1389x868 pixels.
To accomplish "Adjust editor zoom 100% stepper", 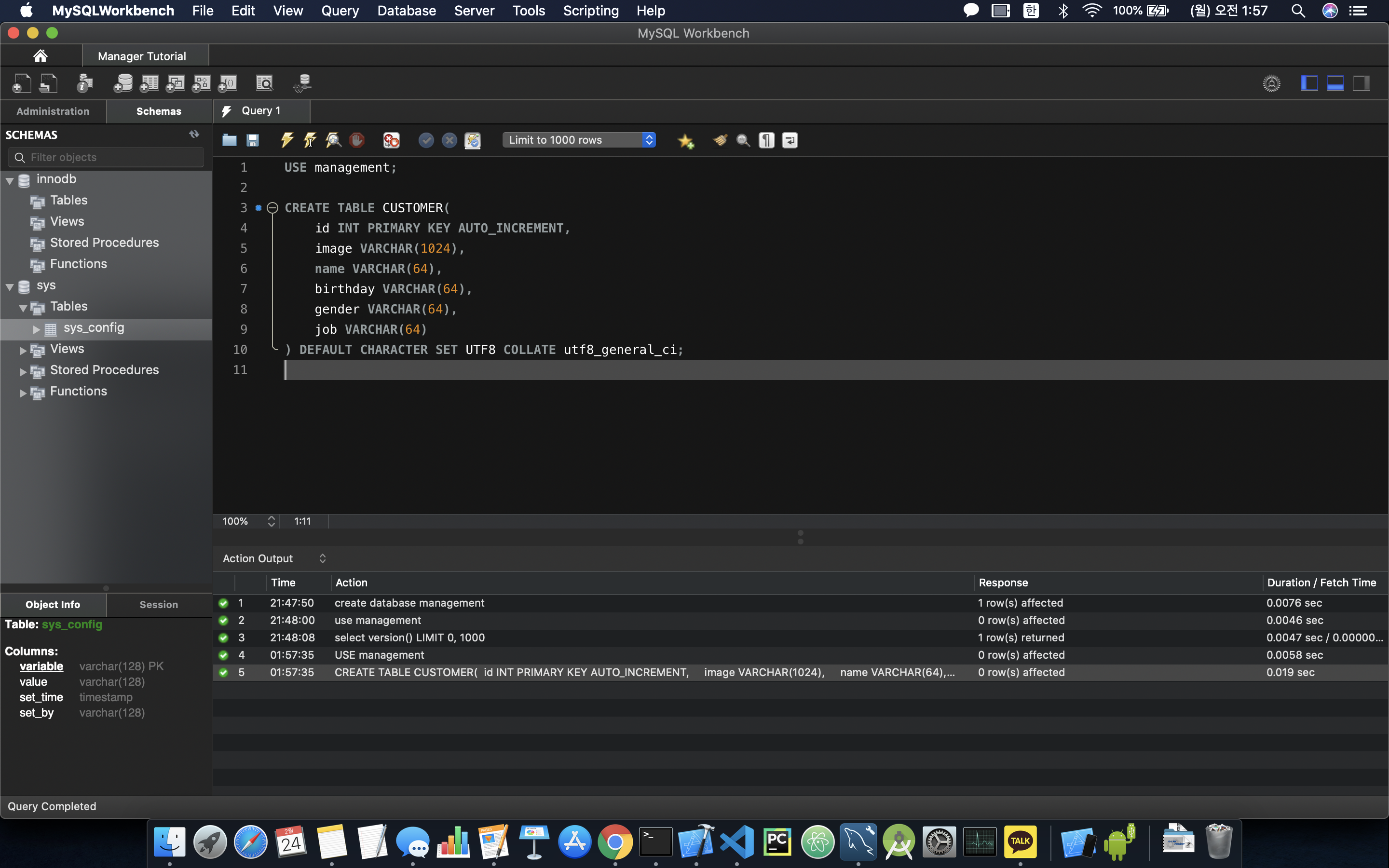I will [271, 521].
